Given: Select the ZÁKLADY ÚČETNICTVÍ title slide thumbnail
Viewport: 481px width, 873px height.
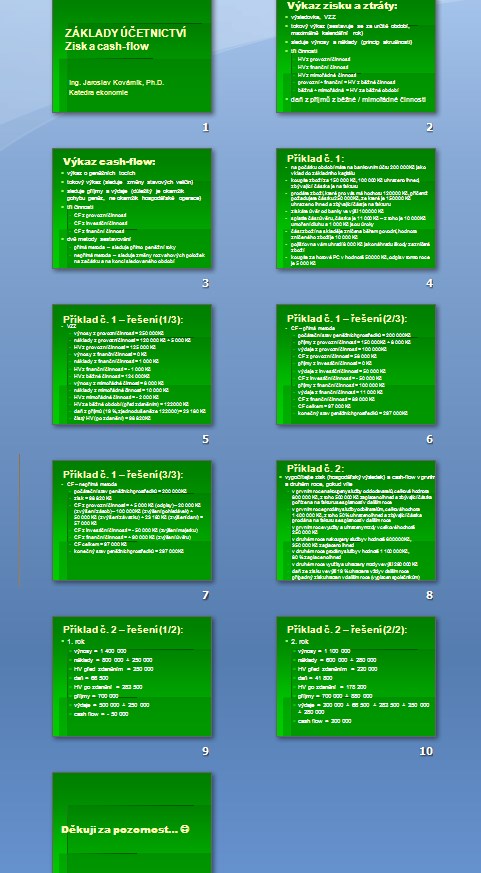Looking at the screenshot, I should tap(132, 56).
